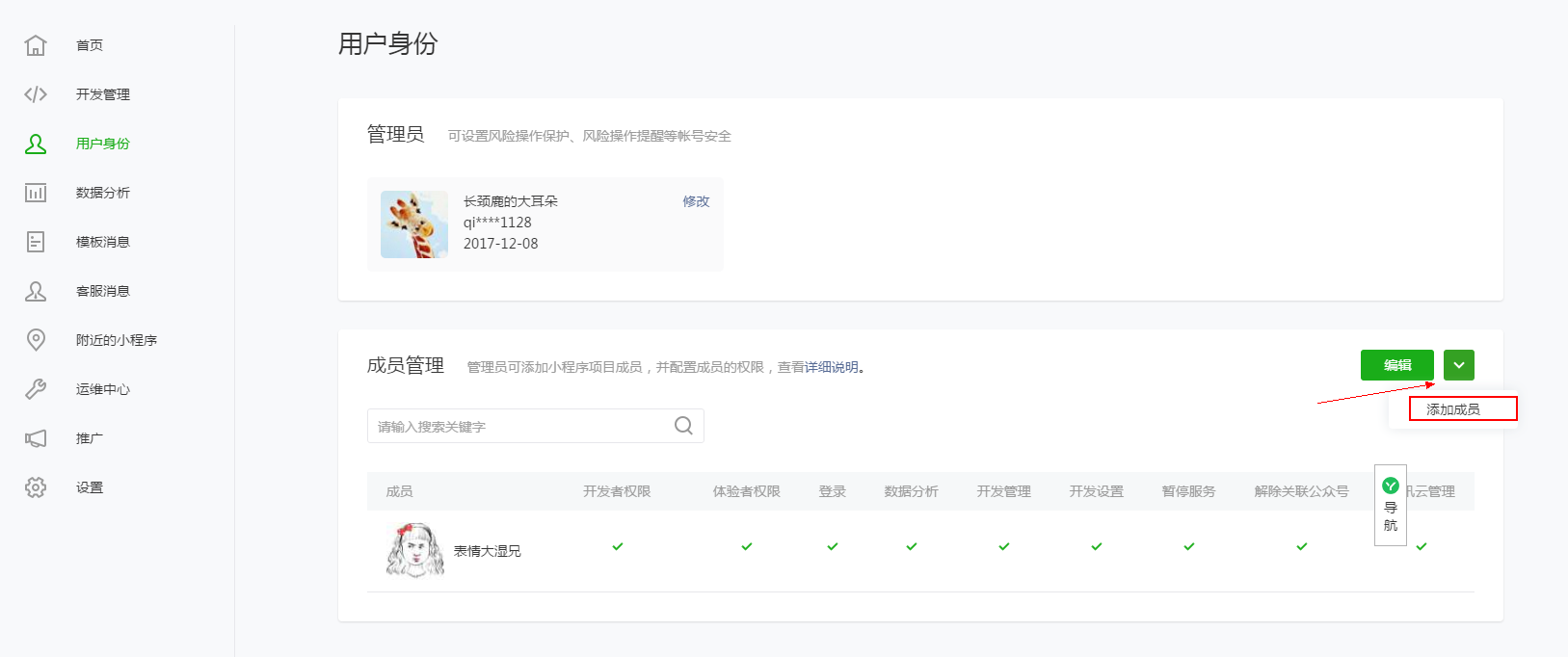Screen dimensions: 1568x657
Task: Click the 修改 link for the administrator
Action: (696, 201)
